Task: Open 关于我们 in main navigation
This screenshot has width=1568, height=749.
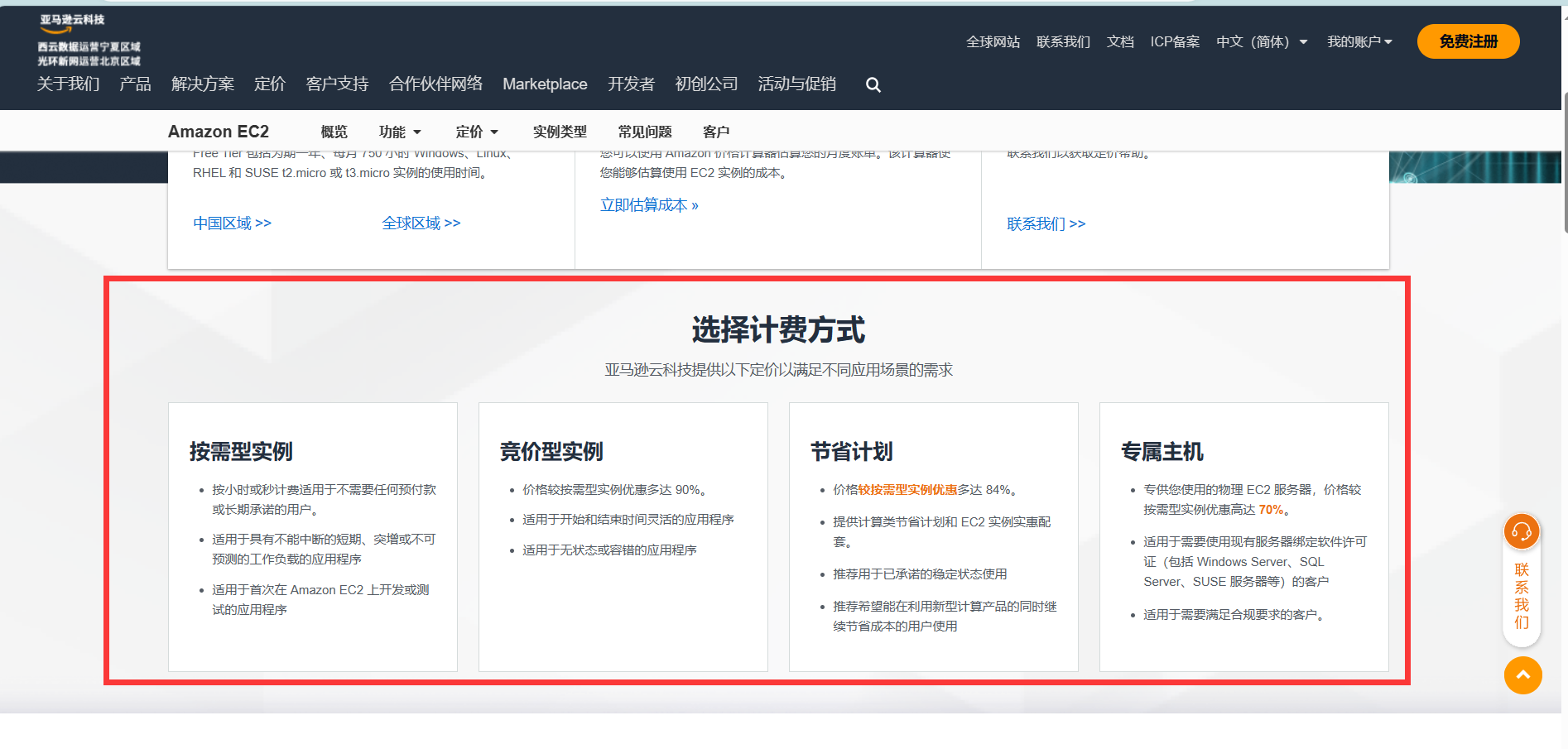Action: pos(68,84)
